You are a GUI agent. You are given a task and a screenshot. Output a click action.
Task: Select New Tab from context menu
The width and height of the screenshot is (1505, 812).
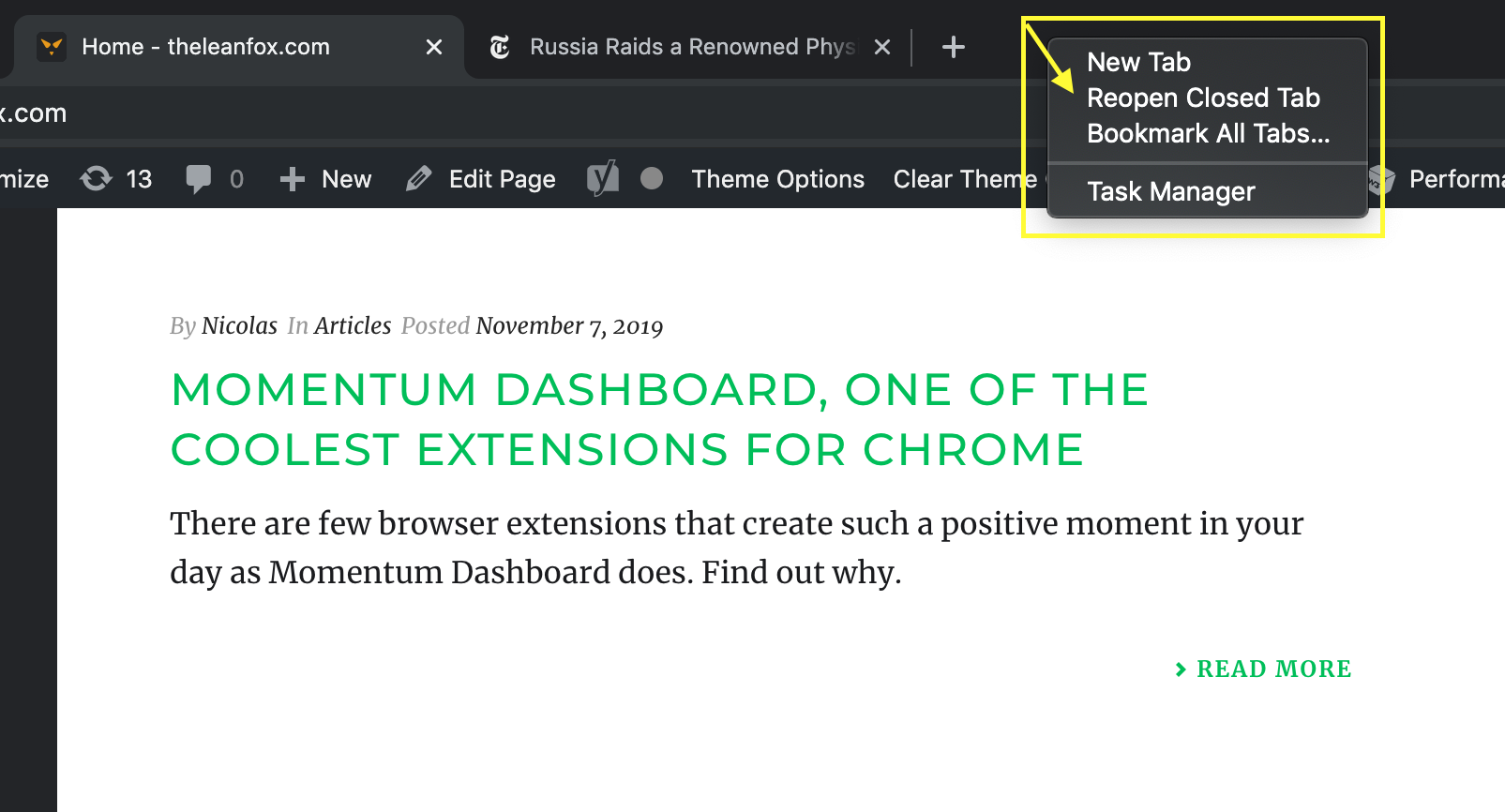click(1138, 63)
